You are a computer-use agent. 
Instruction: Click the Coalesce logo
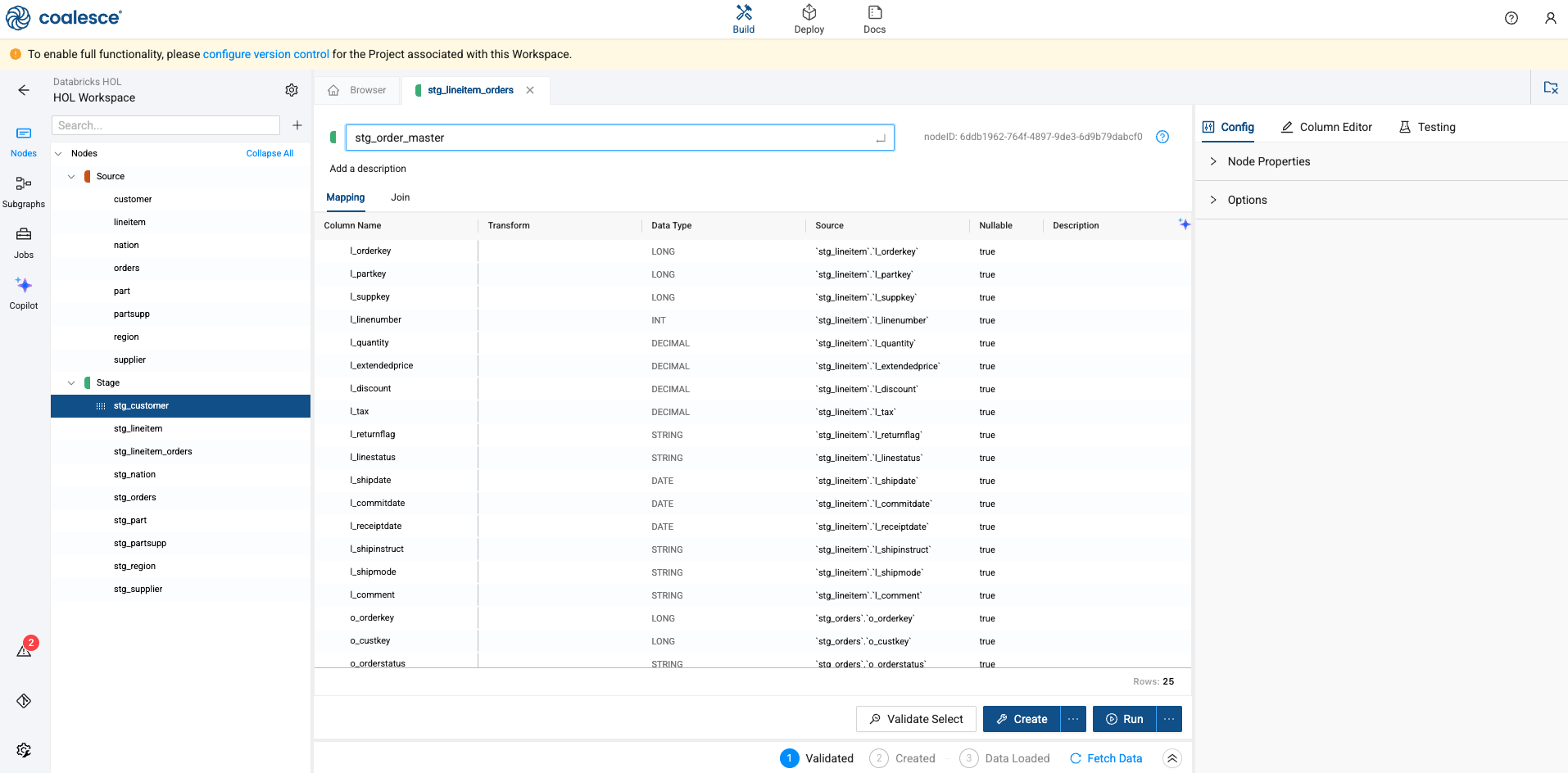[64, 17]
